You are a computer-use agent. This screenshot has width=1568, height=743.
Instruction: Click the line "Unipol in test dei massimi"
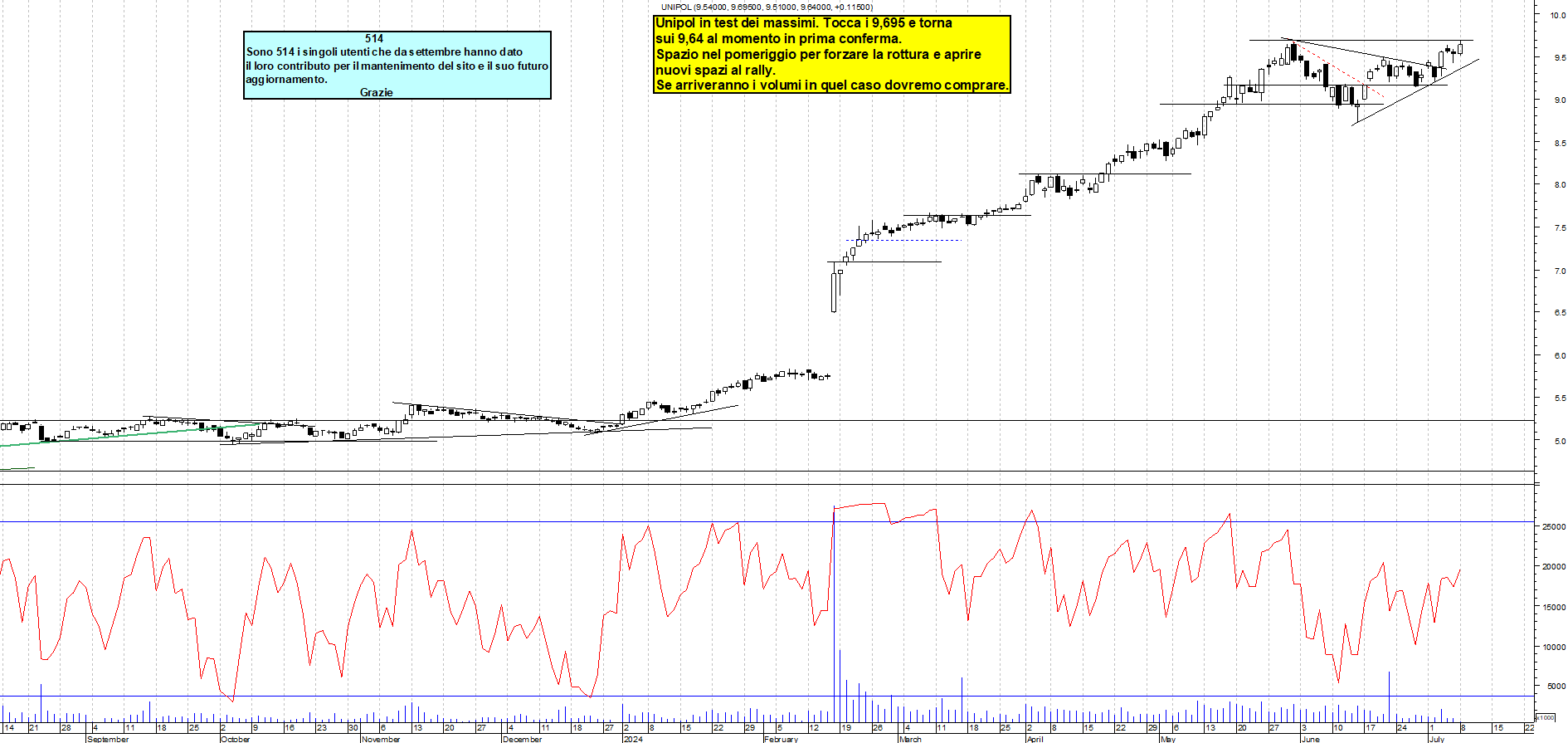coord(803,23)
